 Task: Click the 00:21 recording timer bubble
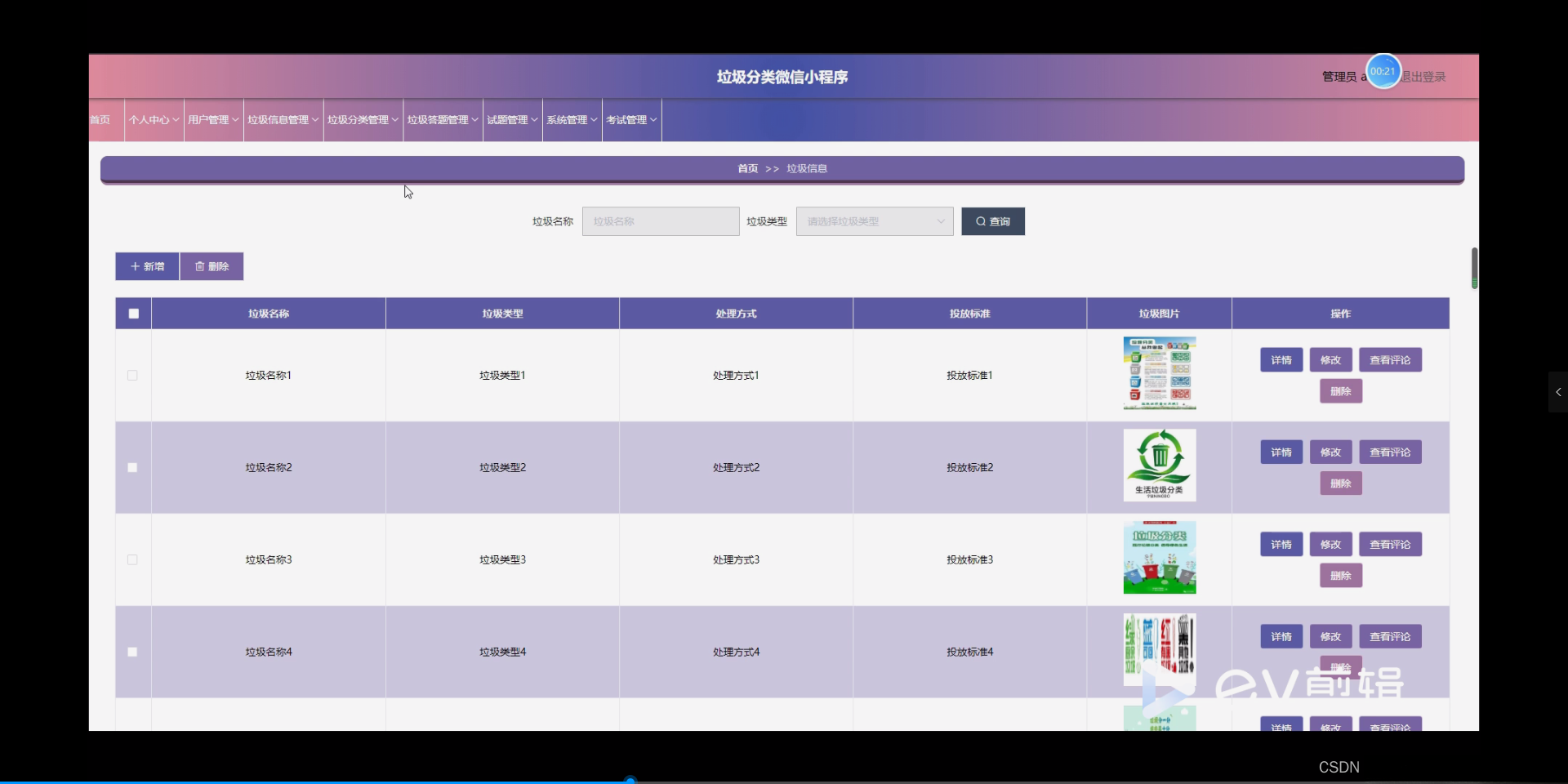1383,71
